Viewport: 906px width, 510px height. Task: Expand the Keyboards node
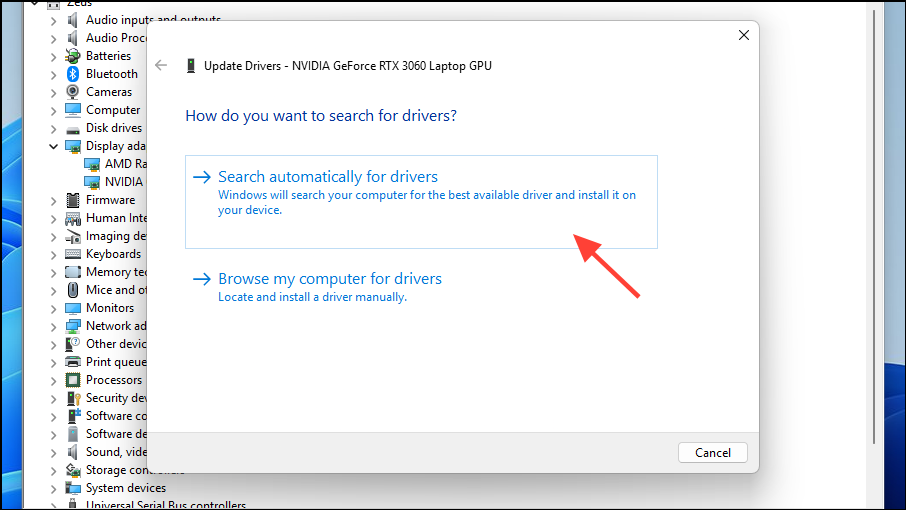coord(54,255)
